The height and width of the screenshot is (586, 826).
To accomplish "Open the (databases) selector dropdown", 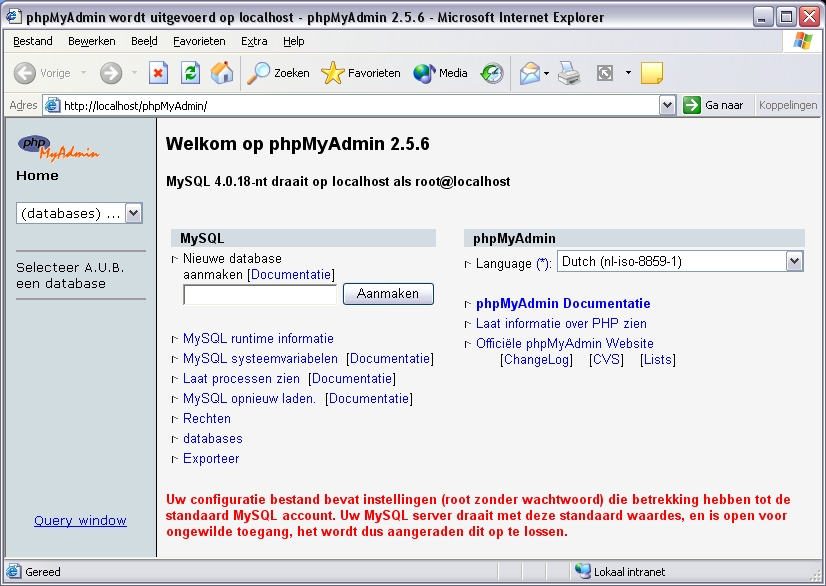I will pyautogui.click(x=134, y=213).
